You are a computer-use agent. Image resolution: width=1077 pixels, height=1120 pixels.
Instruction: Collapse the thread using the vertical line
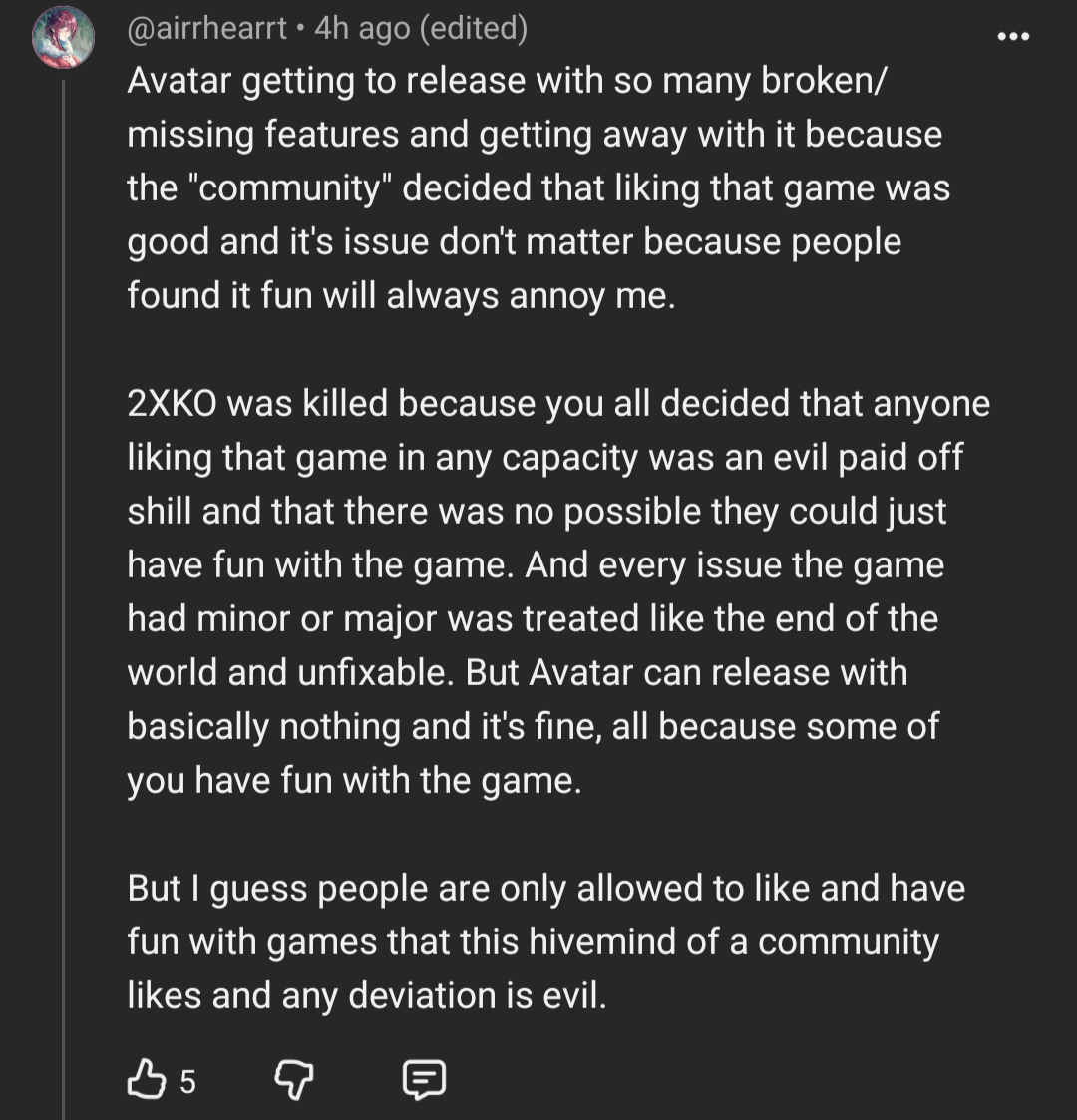coord(64,600)
